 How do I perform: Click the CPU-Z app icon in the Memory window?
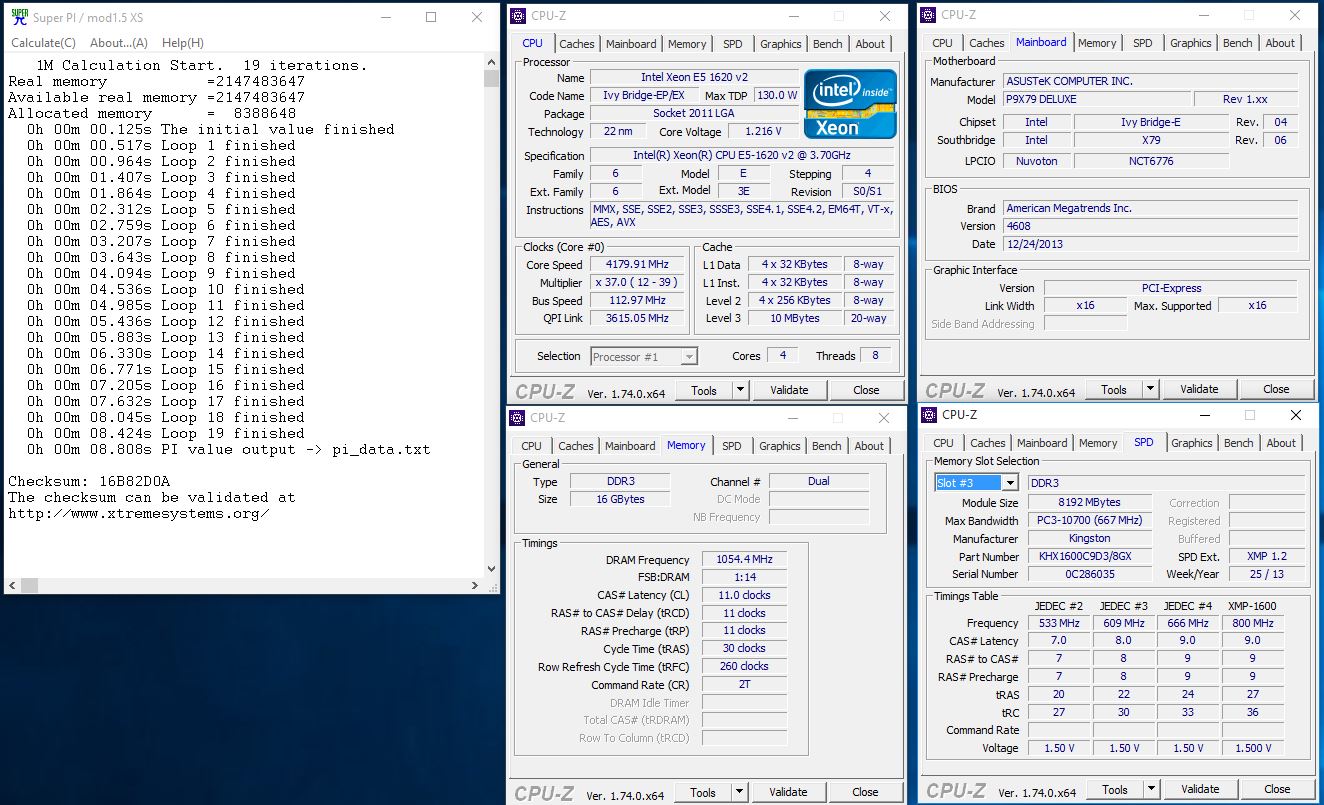517,418
